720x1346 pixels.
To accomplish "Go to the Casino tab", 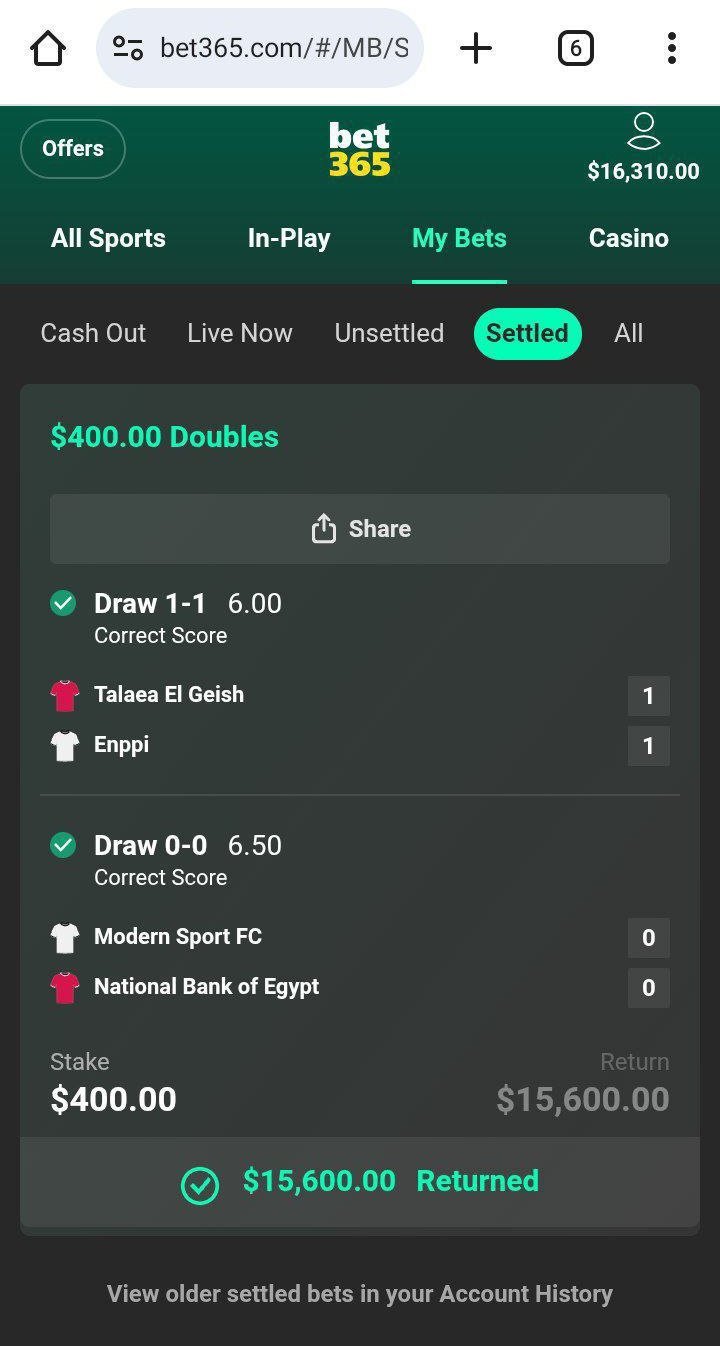I will point(628,238).
